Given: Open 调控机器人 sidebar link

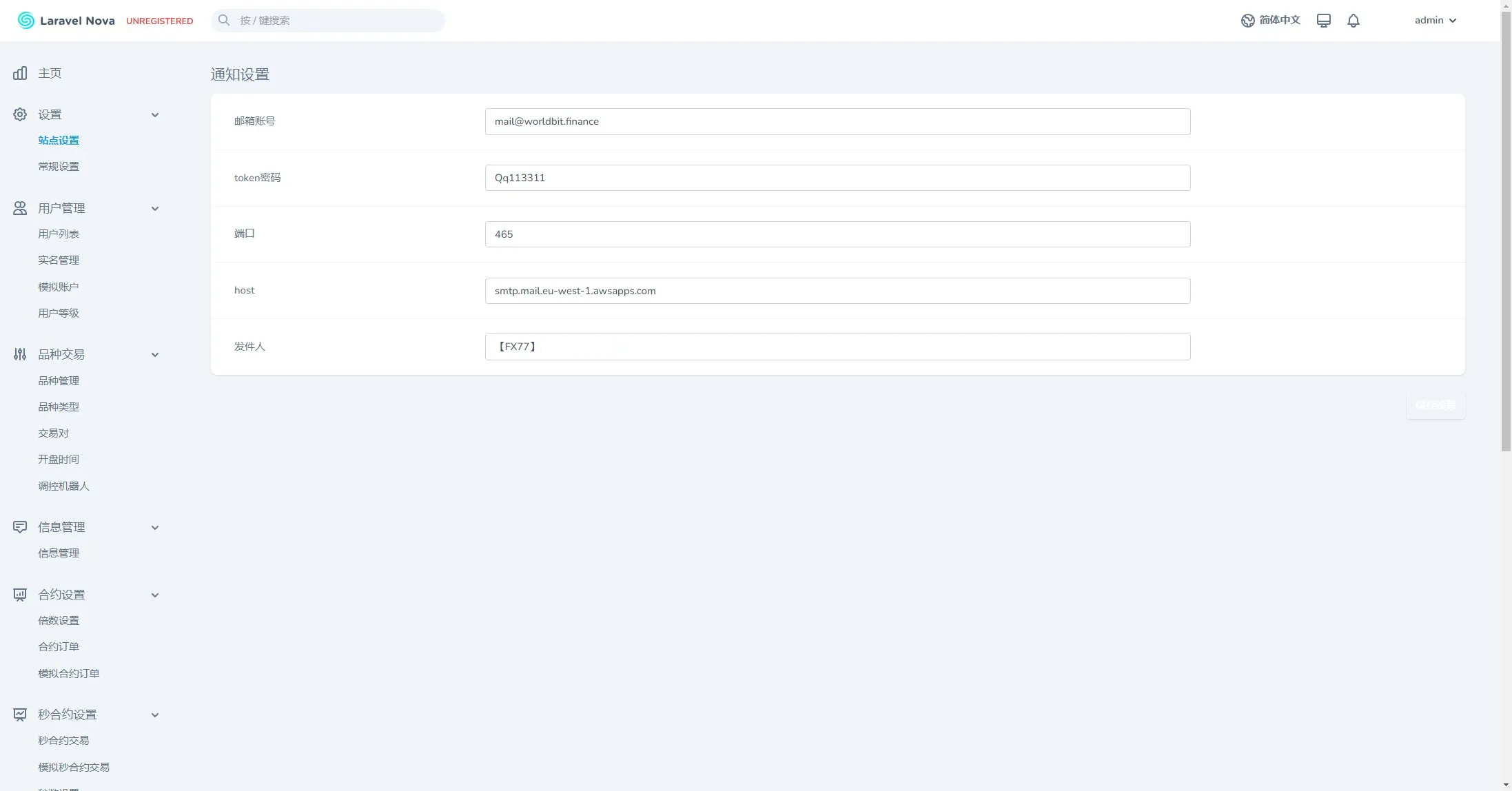Looking at the screenshot, I should pos(63,486).
